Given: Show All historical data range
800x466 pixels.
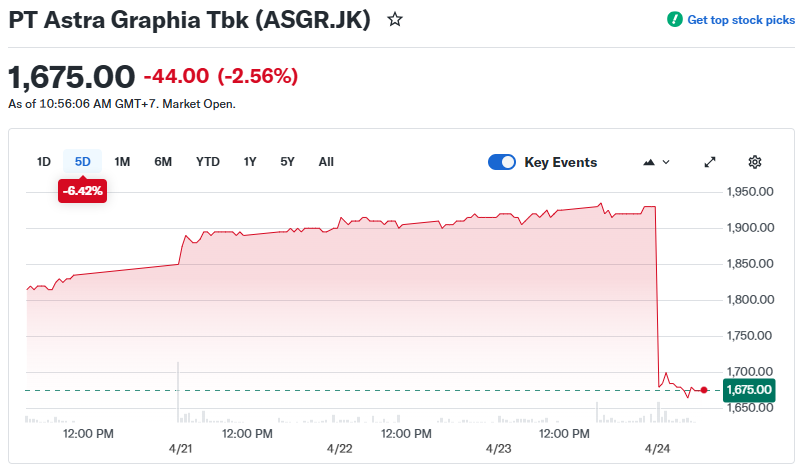Looking at the screenshot, I should [326, 162].
